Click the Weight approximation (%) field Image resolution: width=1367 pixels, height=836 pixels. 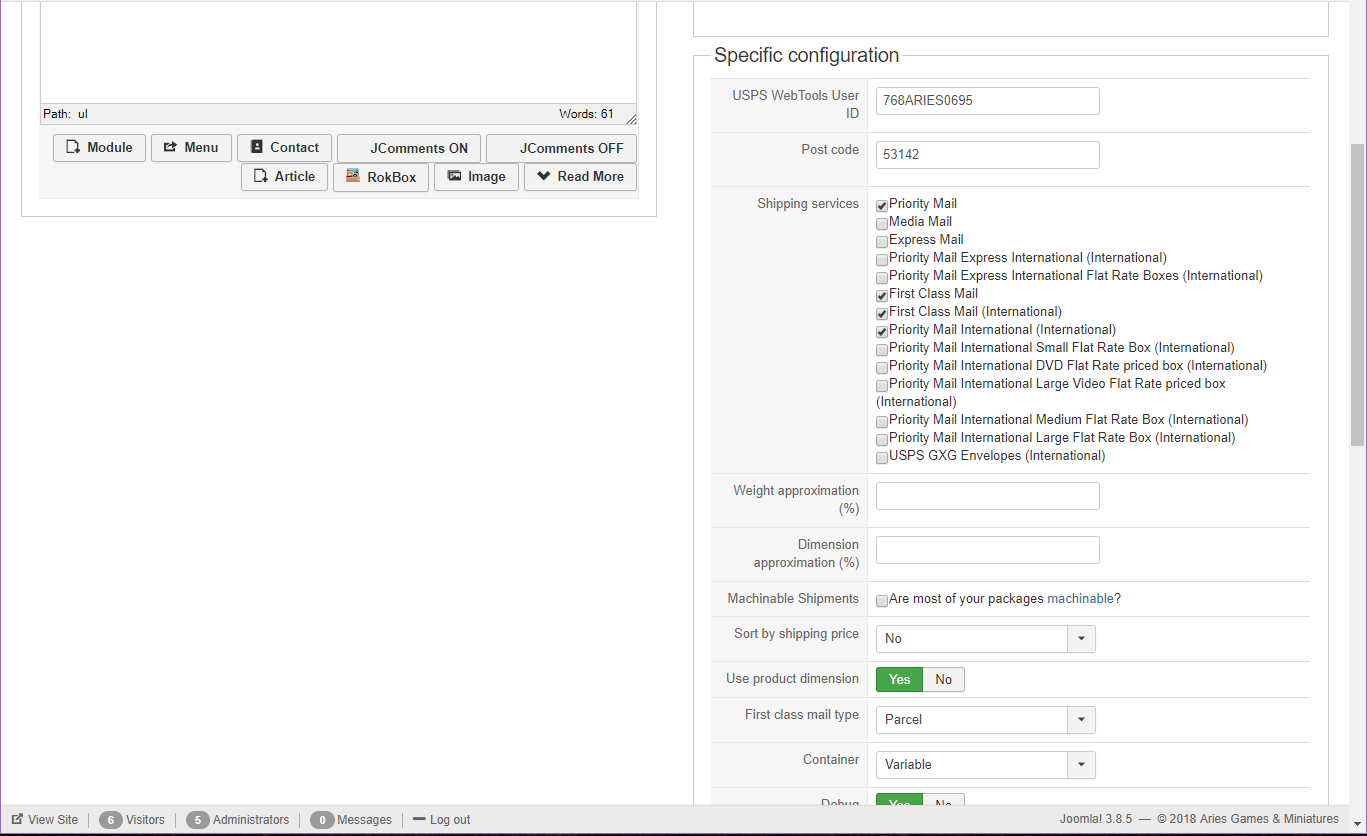pos(987,496)
